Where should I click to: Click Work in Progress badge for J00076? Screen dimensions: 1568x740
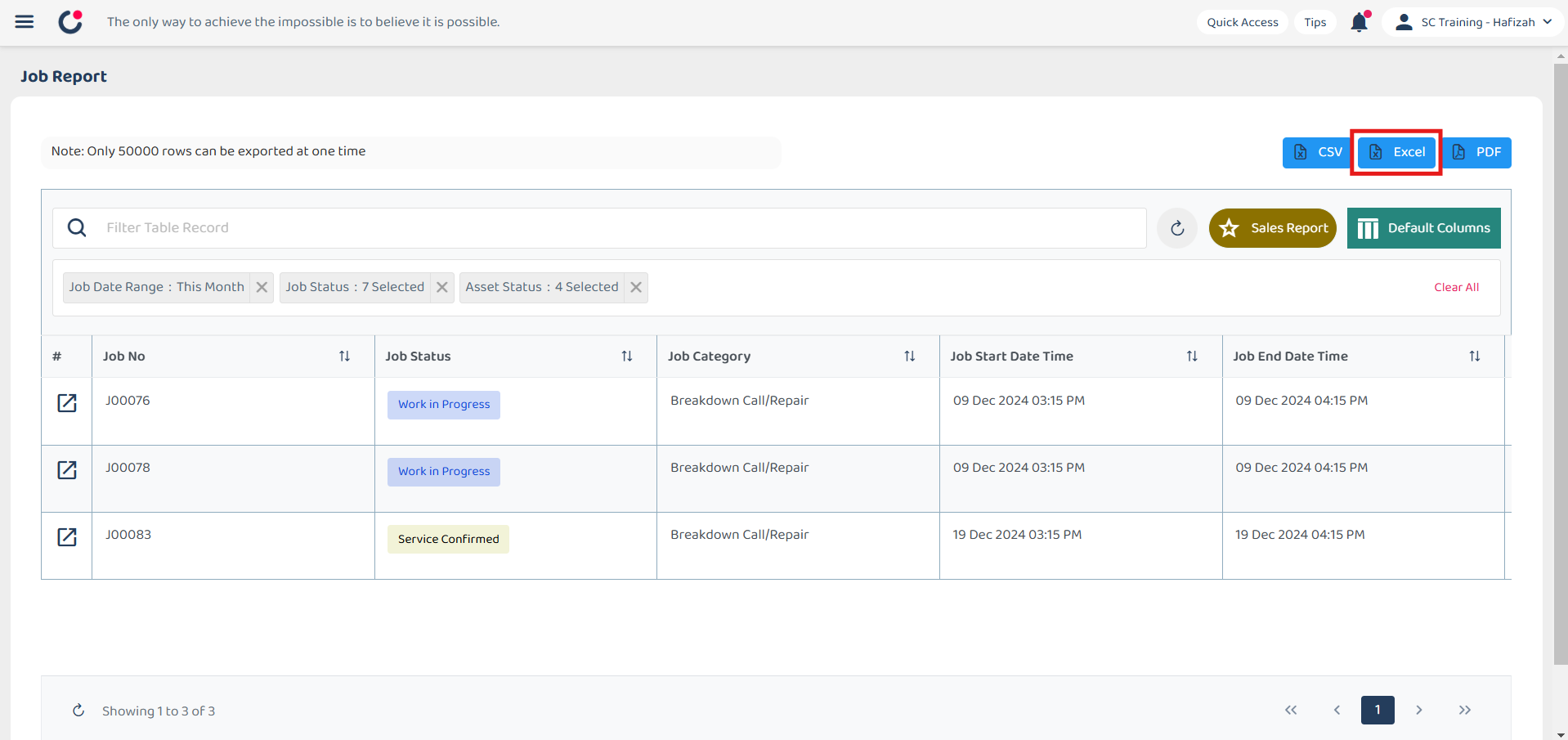point(444,405)
